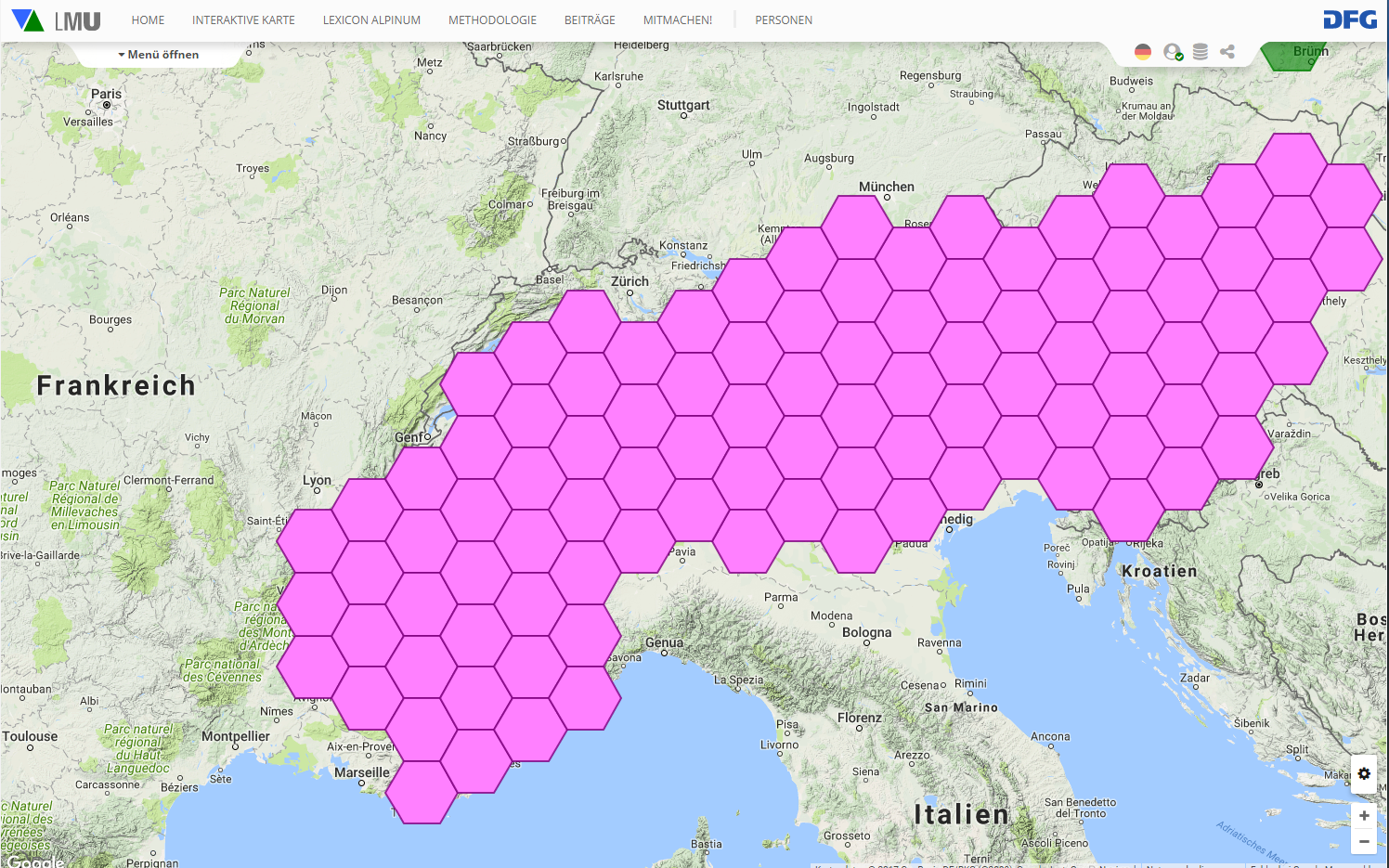Image resolution: width=1389 pixels, height=868 pixels.
Task: Open the PERSONEN link
Action: point(784,20)
